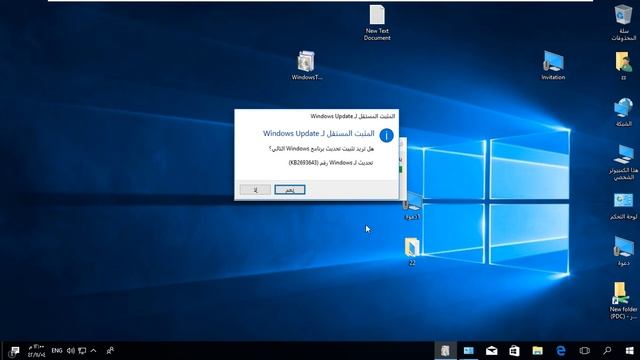Open the Recycle Bin (سلة المحذوفات) icon
The image size is (640, 360).
(x=623, y=22)
